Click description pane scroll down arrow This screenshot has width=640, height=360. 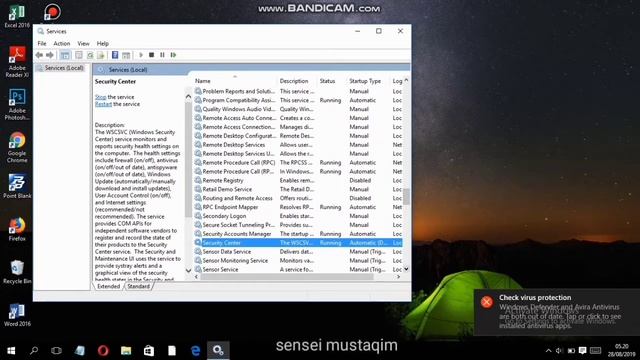(x=188, y=270)
